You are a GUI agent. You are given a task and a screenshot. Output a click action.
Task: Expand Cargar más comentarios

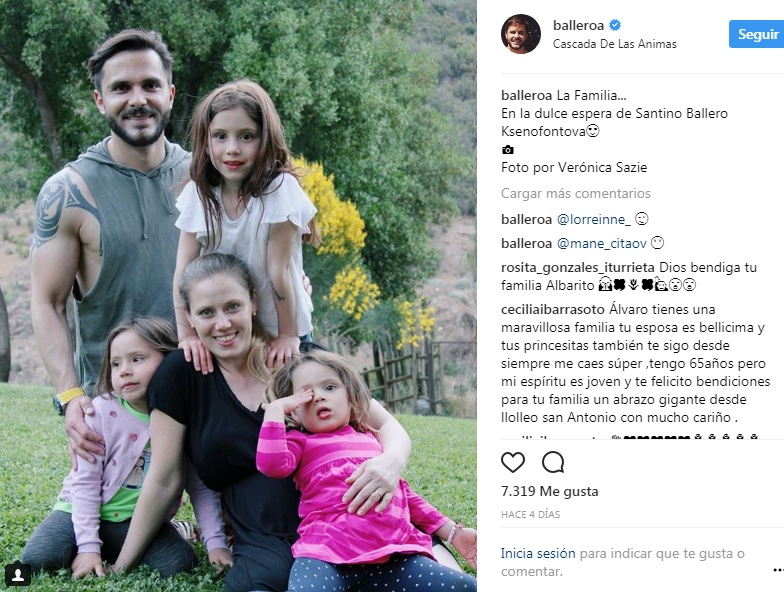coord(575,194)
